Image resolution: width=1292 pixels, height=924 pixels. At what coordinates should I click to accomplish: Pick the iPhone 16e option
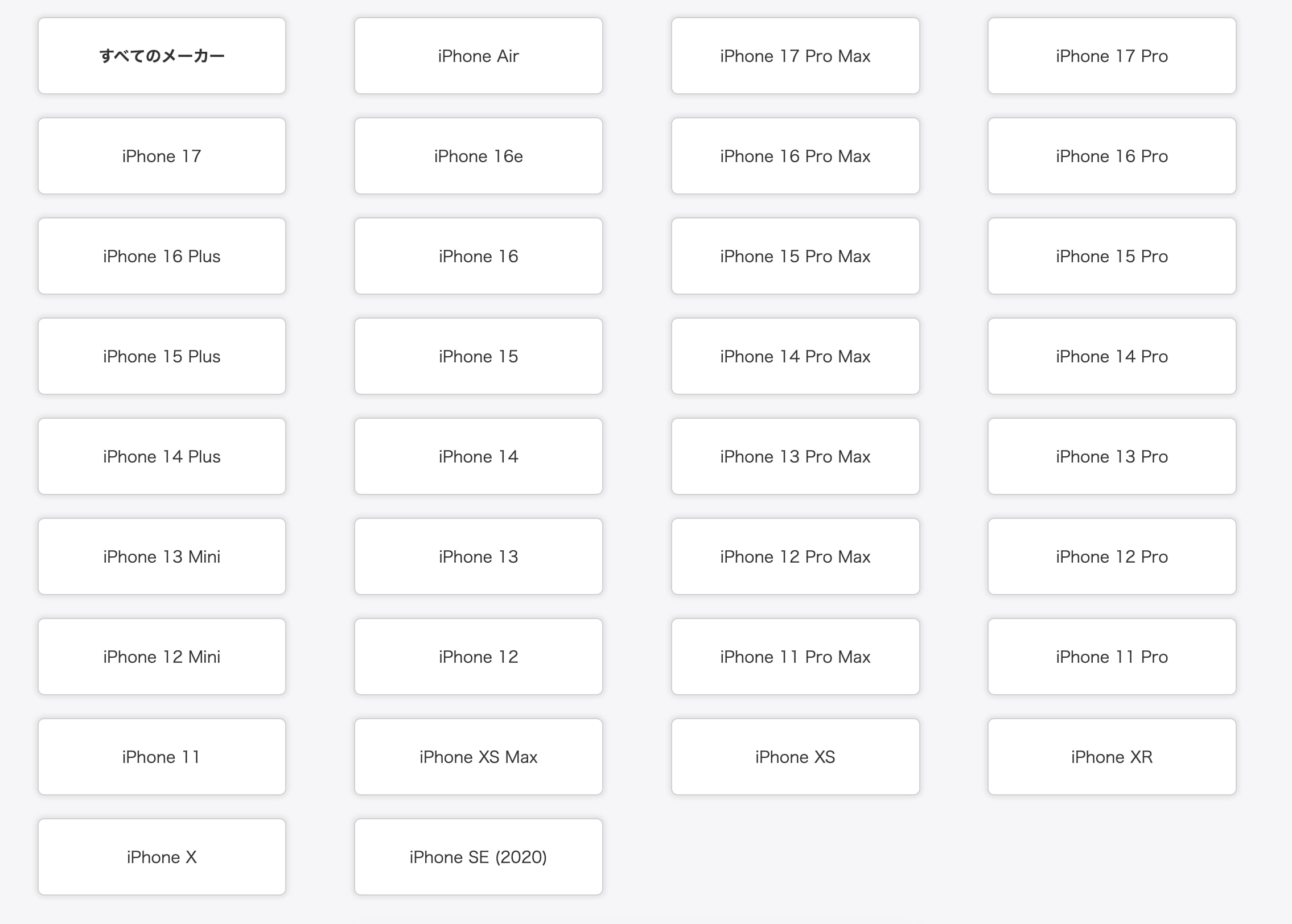click(x=478, y=156)
